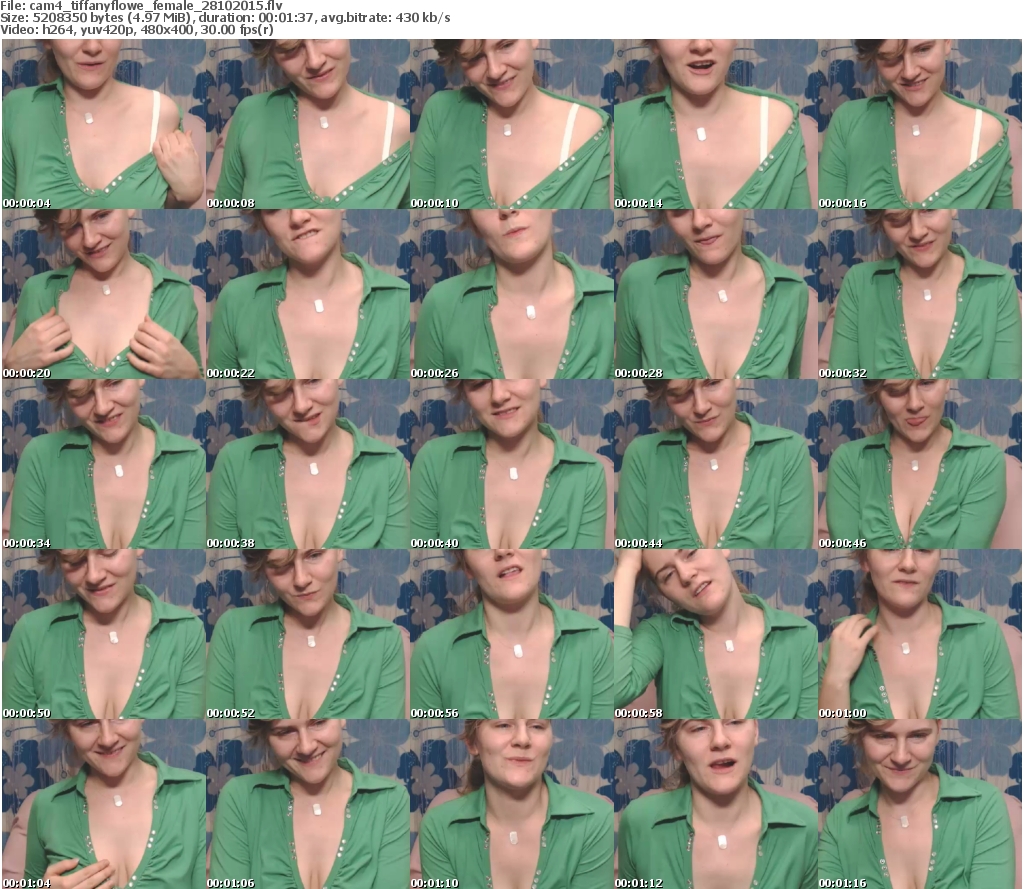Select the Video codec info line
The image size is (1024, 889).
(x=136, y=30)
